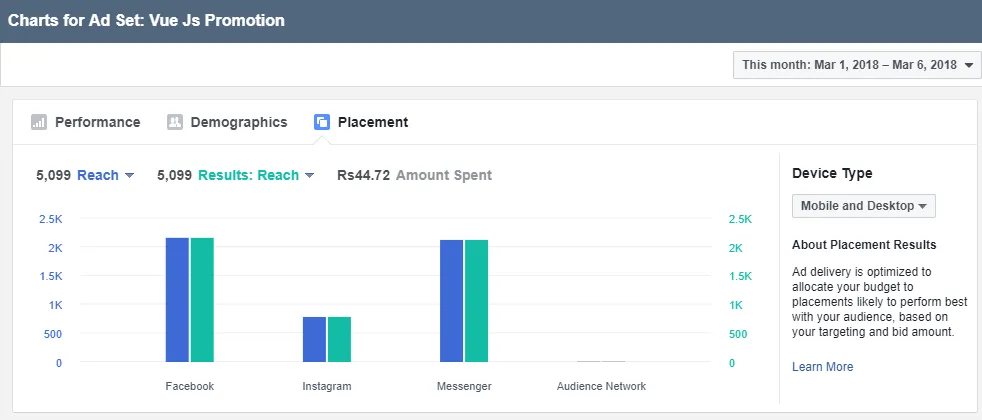
Task: Click the green Messenger results bar
Action: click(x=477, y=301)
